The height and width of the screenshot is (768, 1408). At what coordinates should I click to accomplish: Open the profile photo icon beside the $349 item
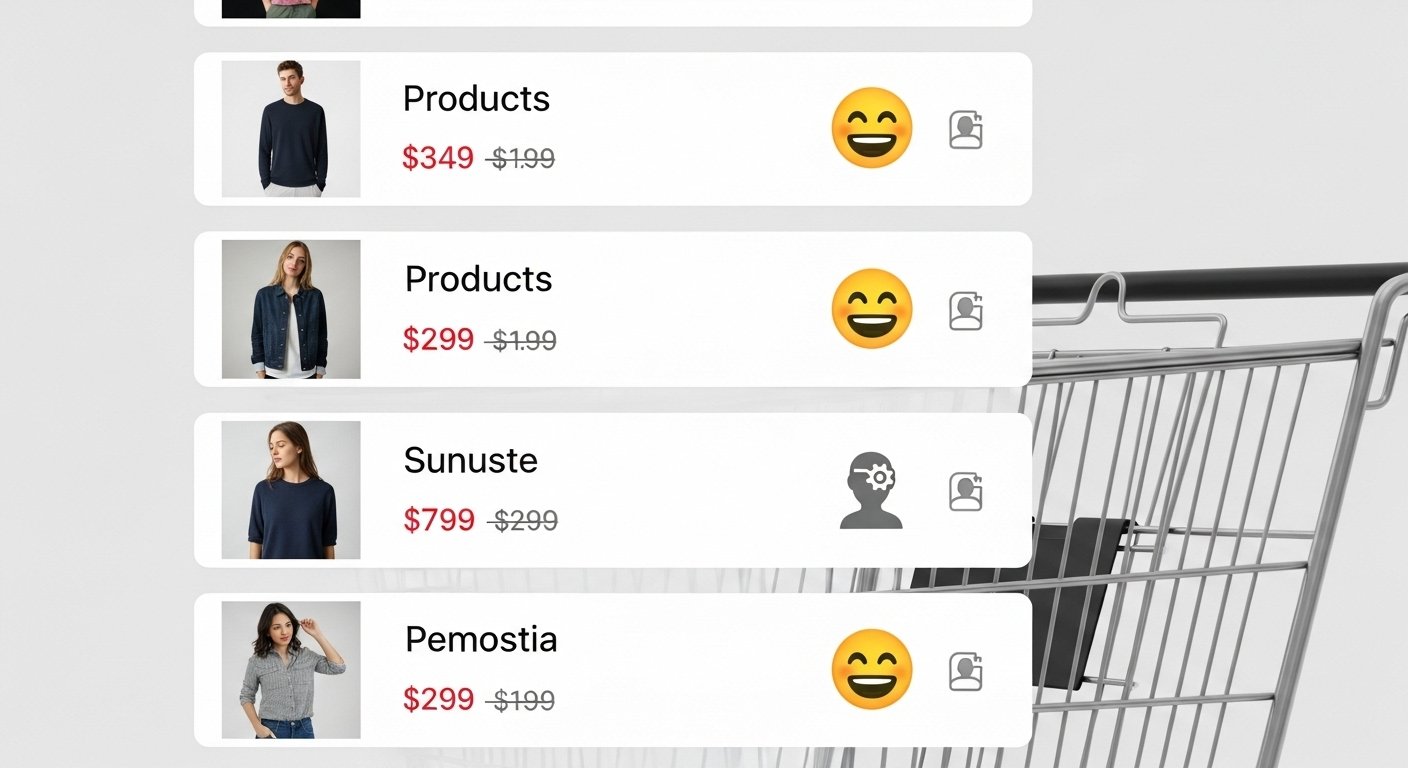(966, 129)
